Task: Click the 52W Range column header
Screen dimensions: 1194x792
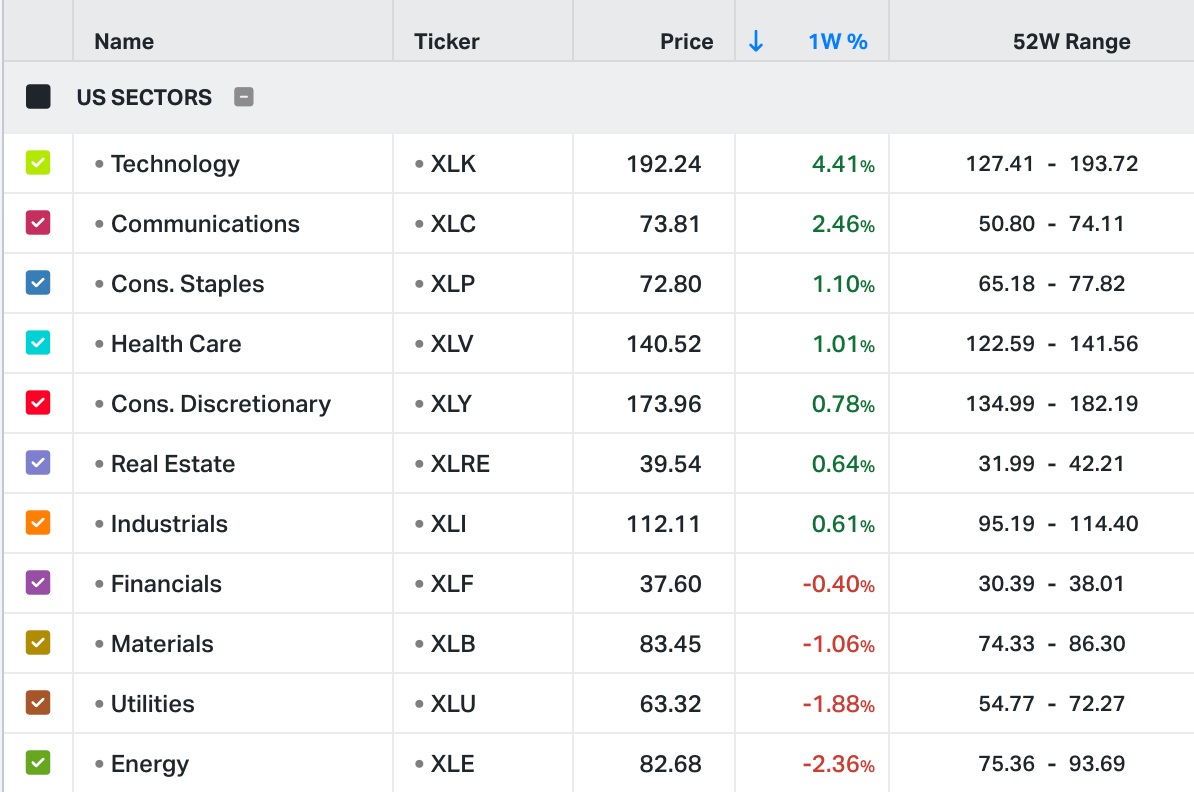Action: 1071,42
